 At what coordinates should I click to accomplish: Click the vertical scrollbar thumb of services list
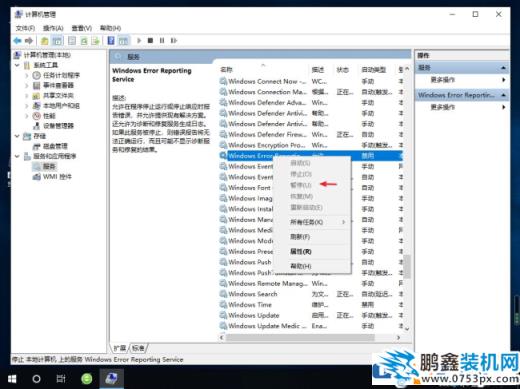coord(407,266)
